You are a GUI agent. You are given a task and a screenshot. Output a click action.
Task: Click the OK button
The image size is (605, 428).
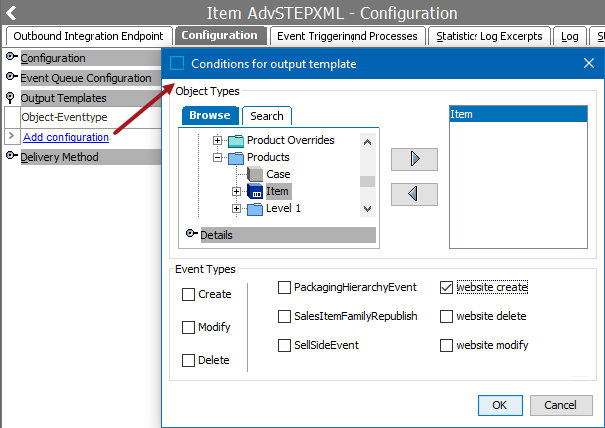click(x=499, y=405)
